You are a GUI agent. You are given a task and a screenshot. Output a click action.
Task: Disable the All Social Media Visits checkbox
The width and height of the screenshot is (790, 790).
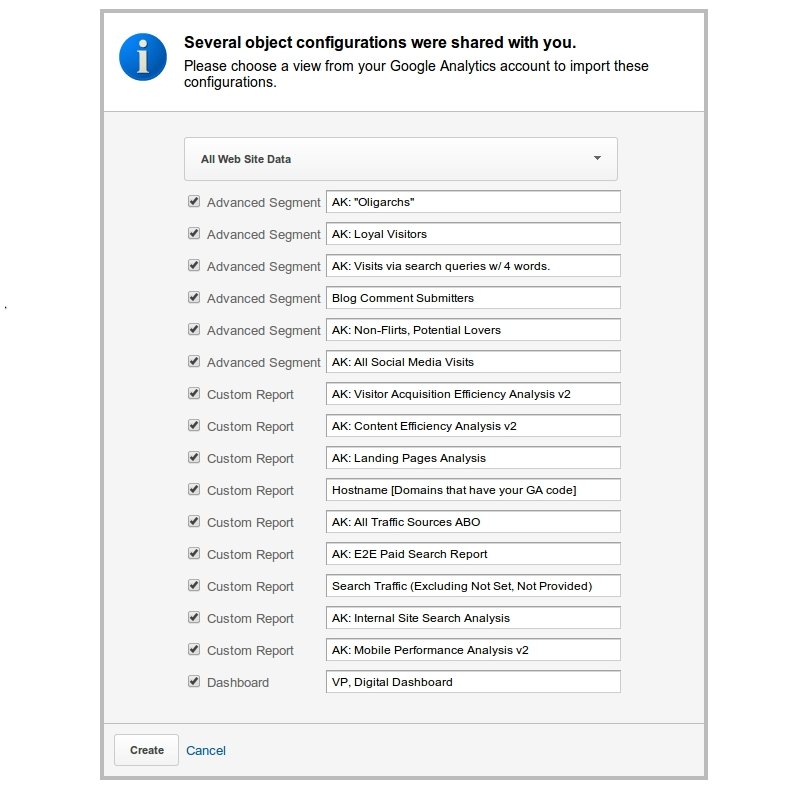[194, 362]
